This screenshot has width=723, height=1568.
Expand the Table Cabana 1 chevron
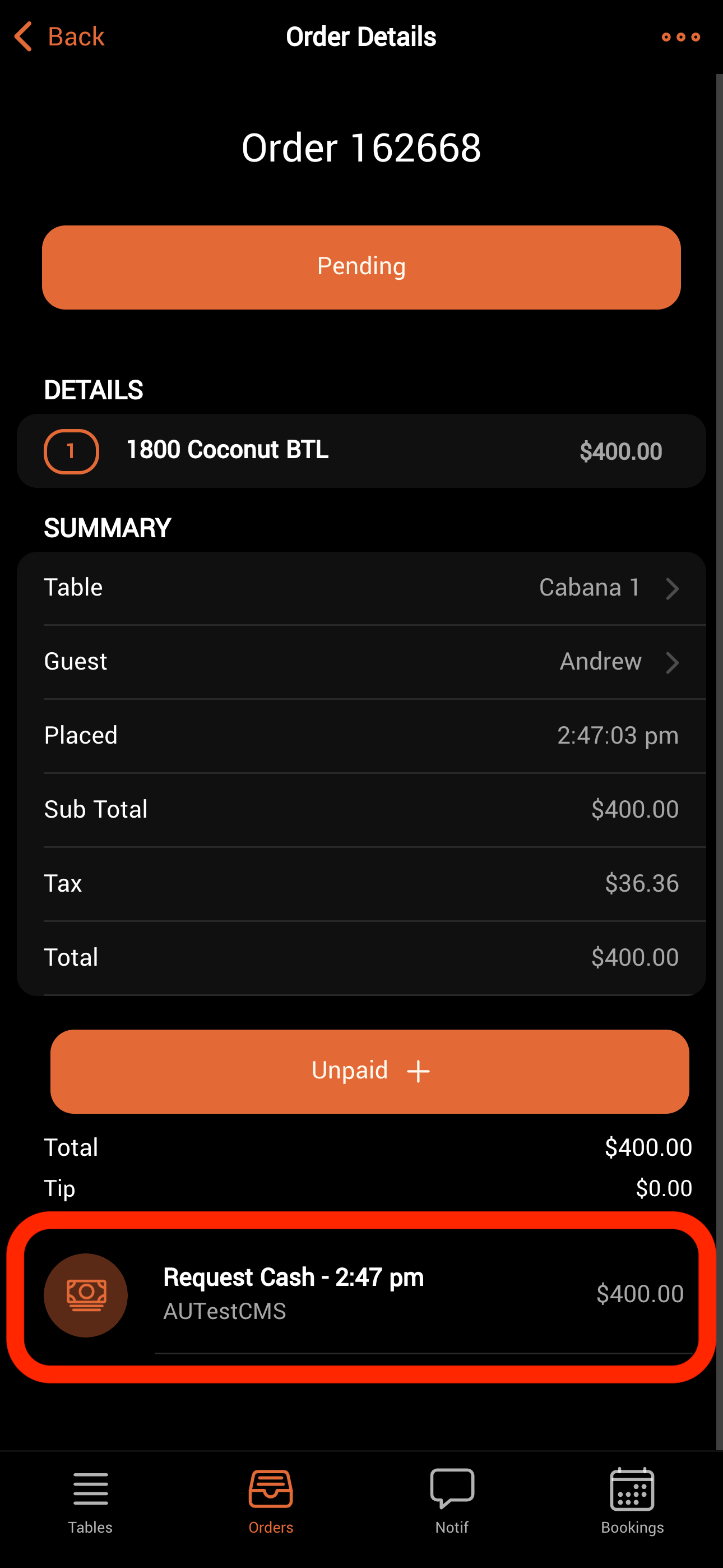[672, 589]
